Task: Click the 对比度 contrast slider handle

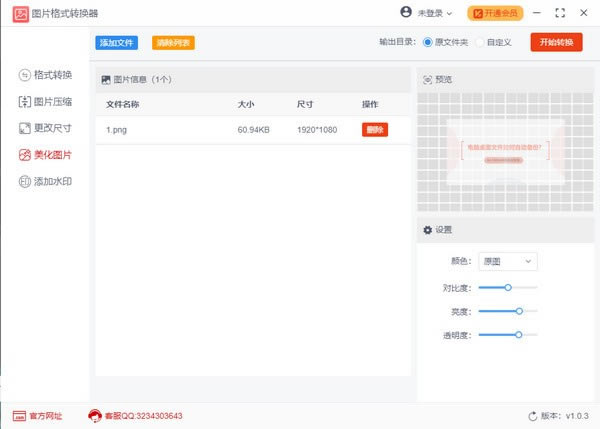Action: click(508, 287)
